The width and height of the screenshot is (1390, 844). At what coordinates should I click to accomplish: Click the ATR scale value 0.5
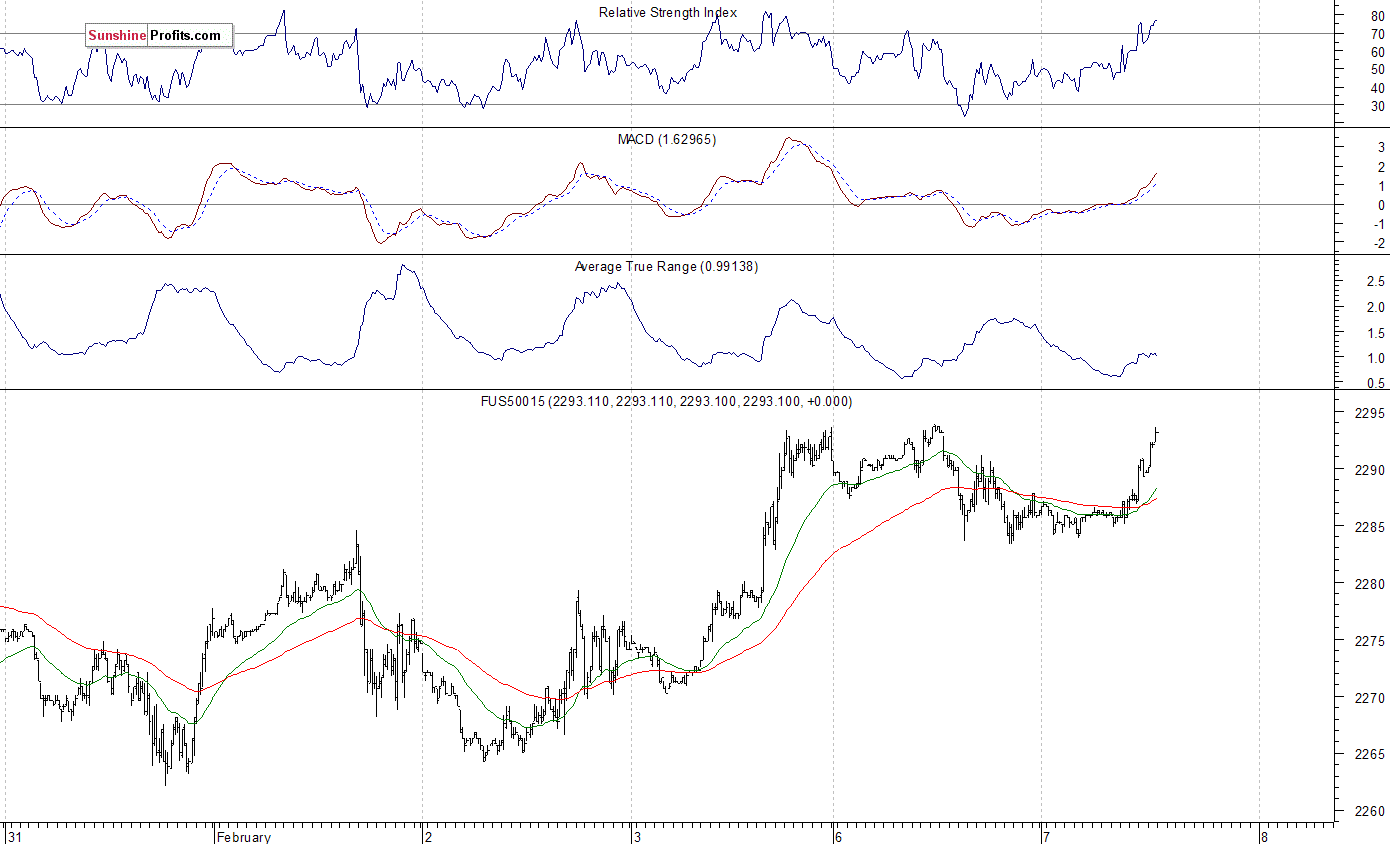[x=1376, y=383]
